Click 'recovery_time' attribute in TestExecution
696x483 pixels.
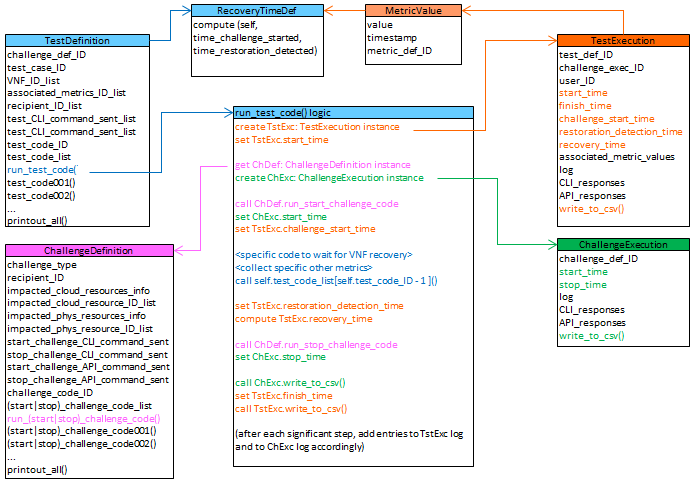(592, 145)
